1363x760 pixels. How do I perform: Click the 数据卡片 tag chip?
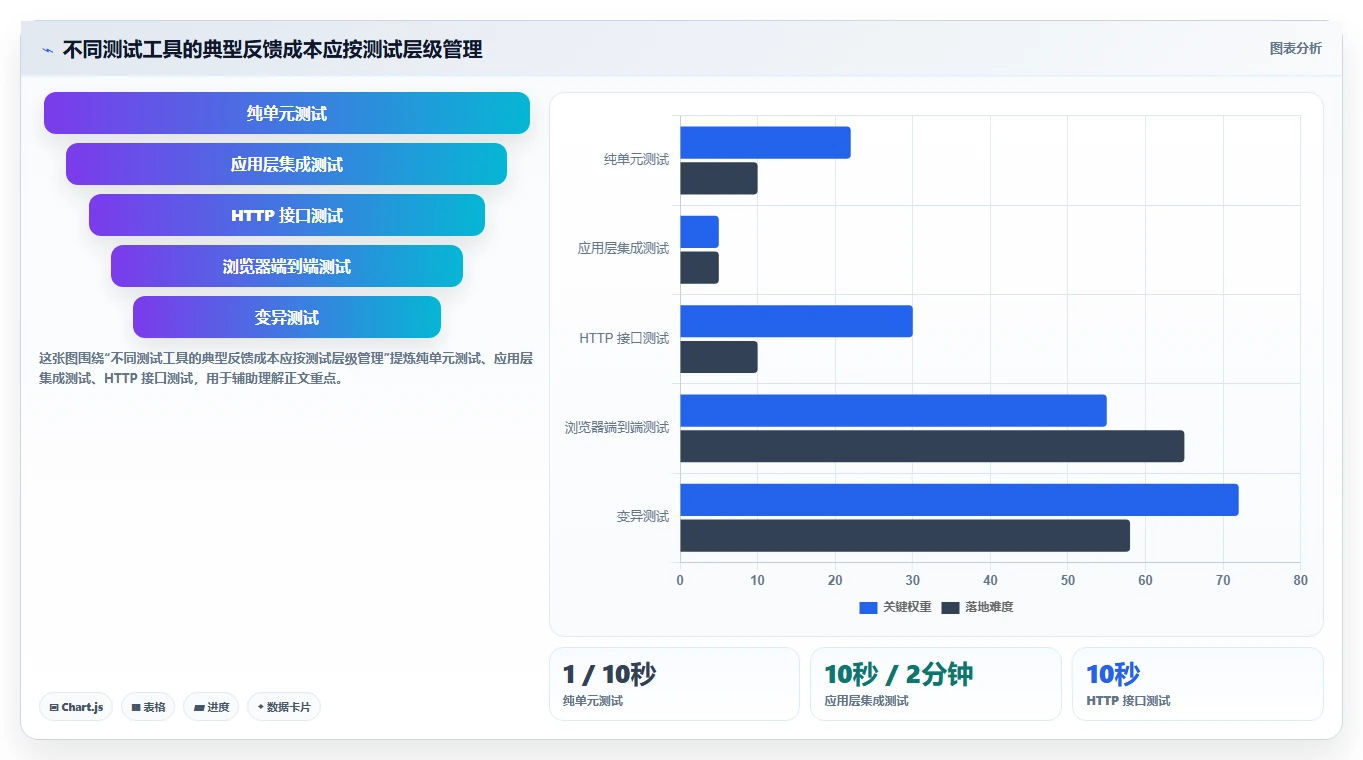coord(284,707)
